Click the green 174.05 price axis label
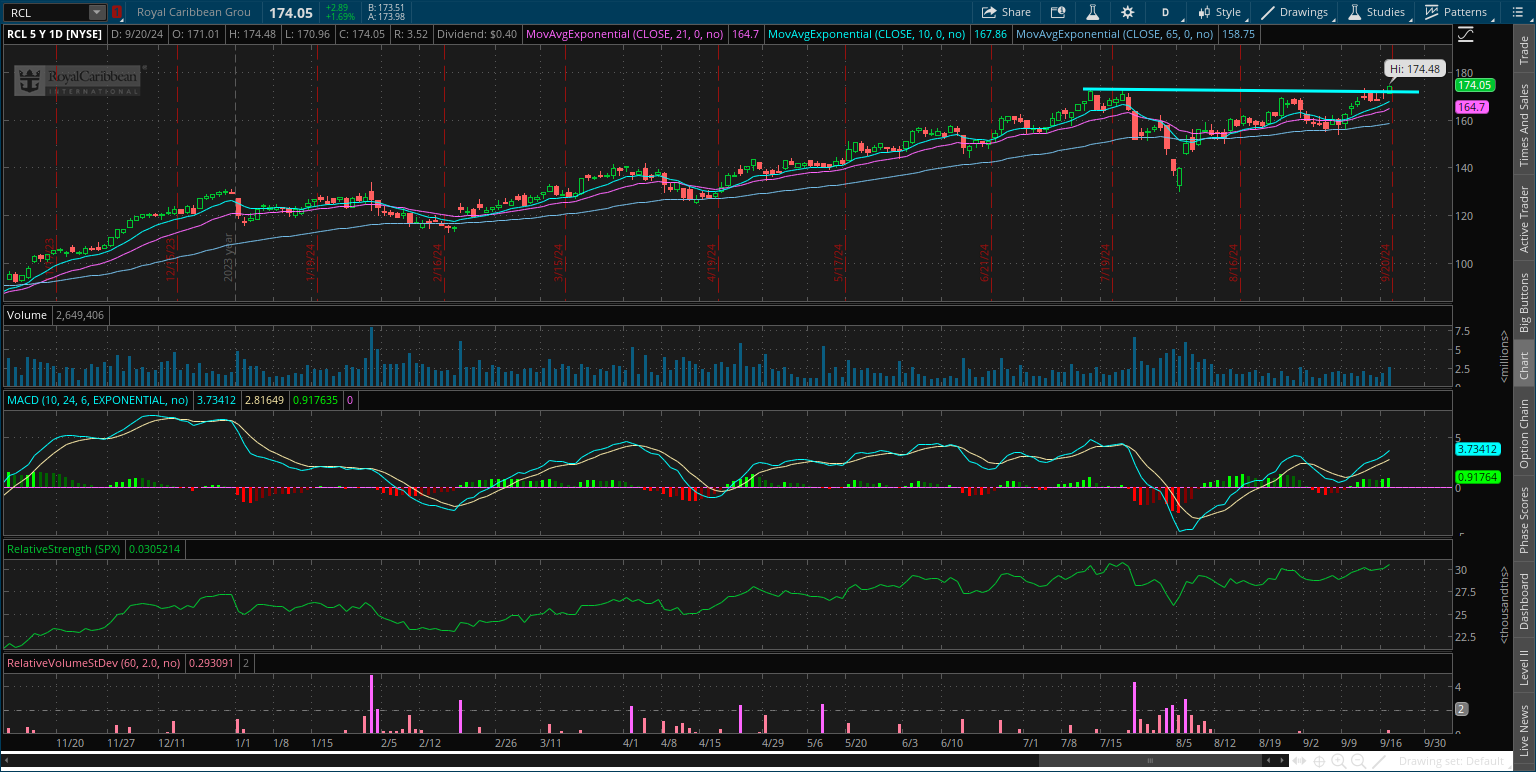 pyautogui.click(x=1474, y=86)
